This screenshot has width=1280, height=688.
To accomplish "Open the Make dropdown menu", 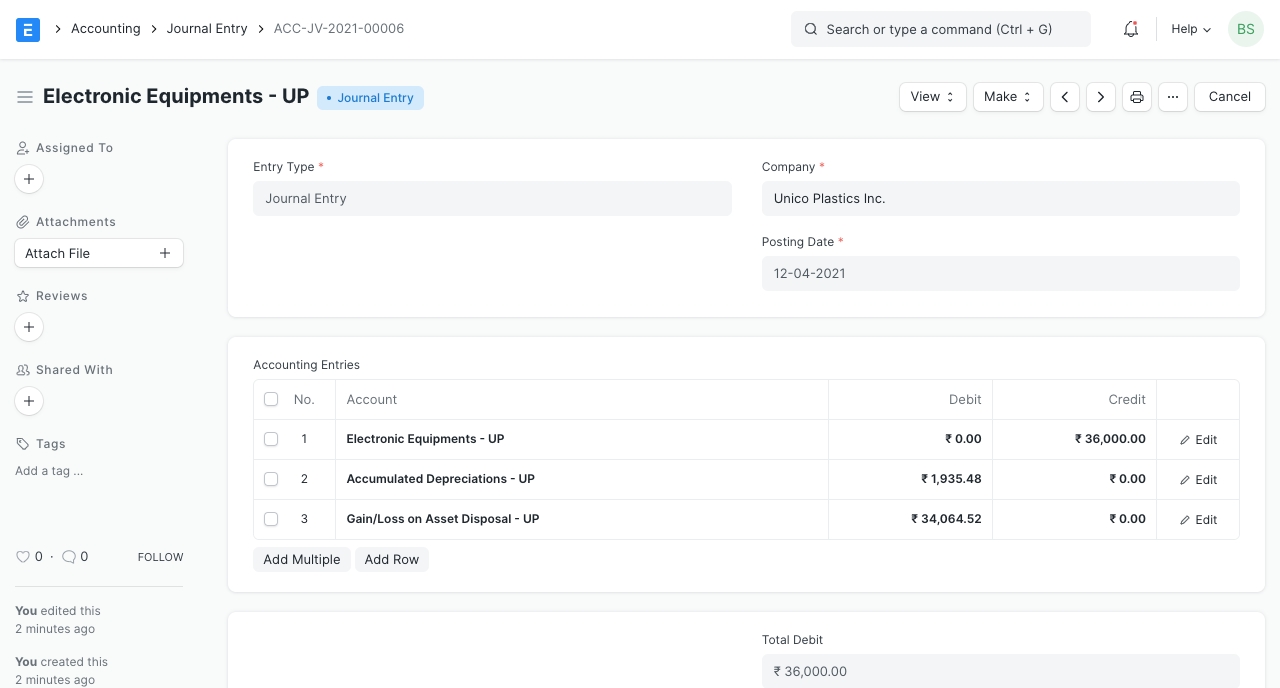I will 1008,97.
